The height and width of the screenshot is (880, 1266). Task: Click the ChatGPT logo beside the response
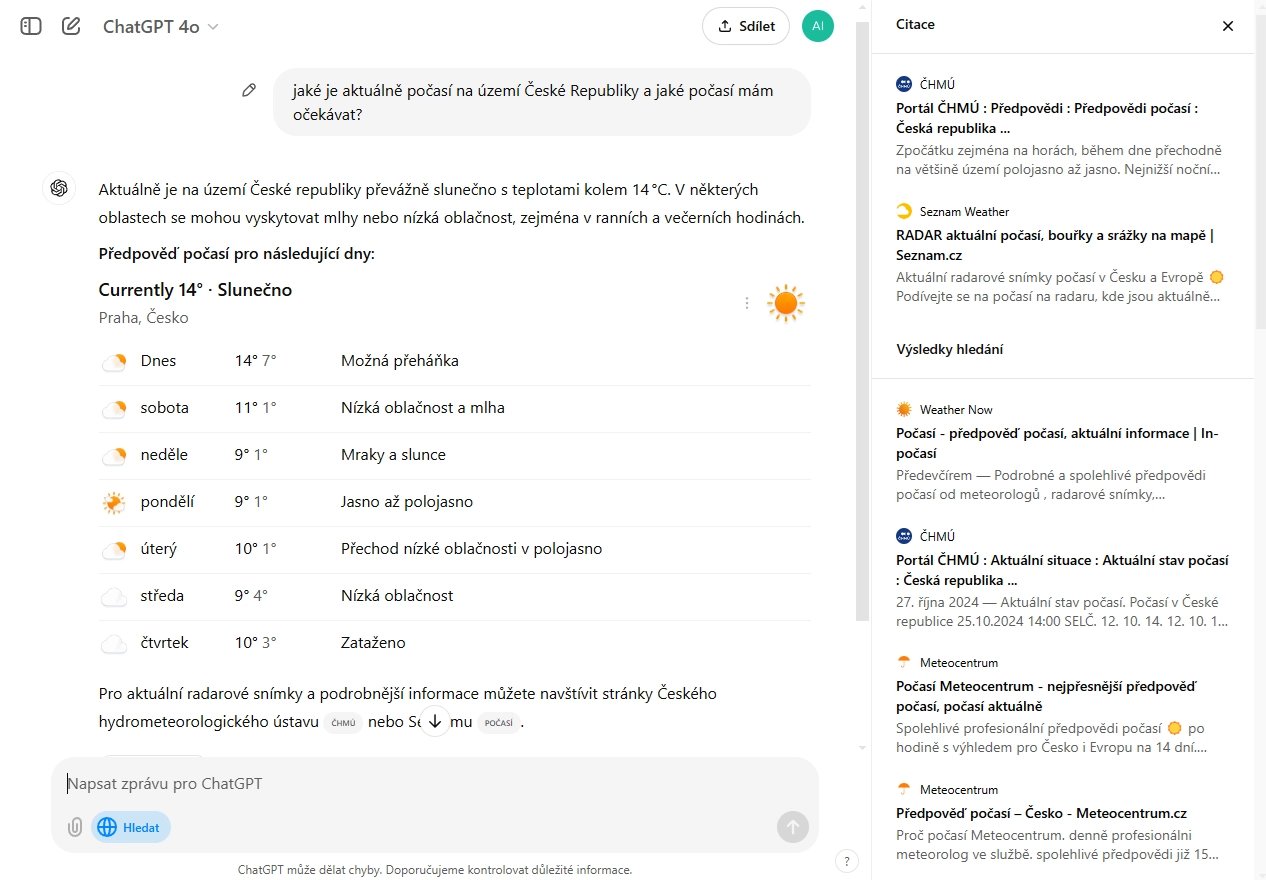59,188
